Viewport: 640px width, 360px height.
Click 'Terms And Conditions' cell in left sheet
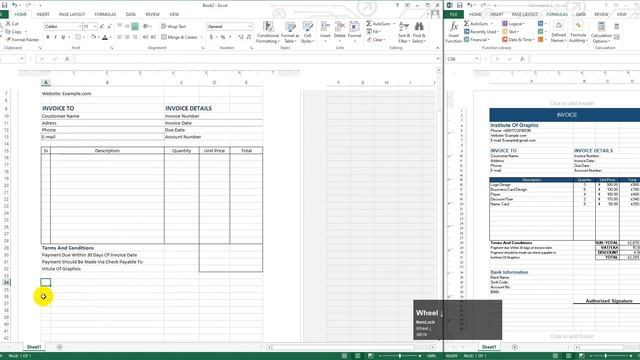coord(68,248)
